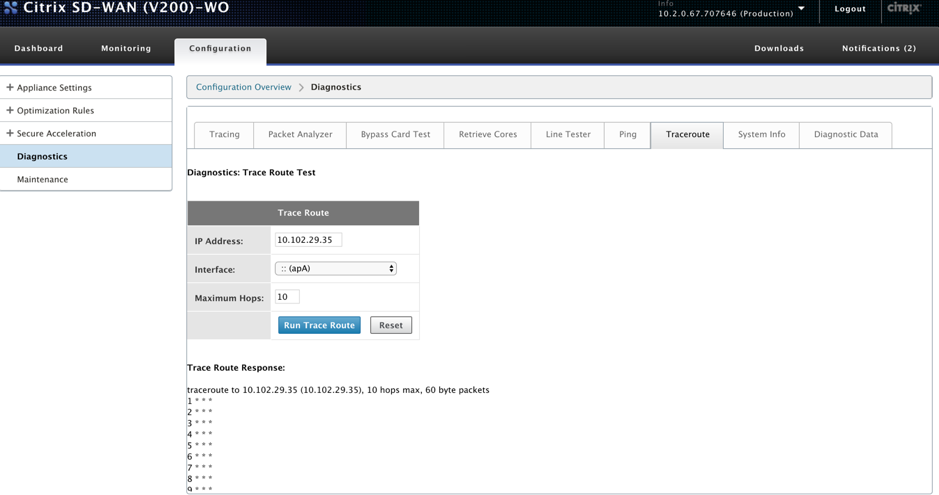Viewport: 939px width, 495px height.
Task: Click the Interface label
Action: 214,270
